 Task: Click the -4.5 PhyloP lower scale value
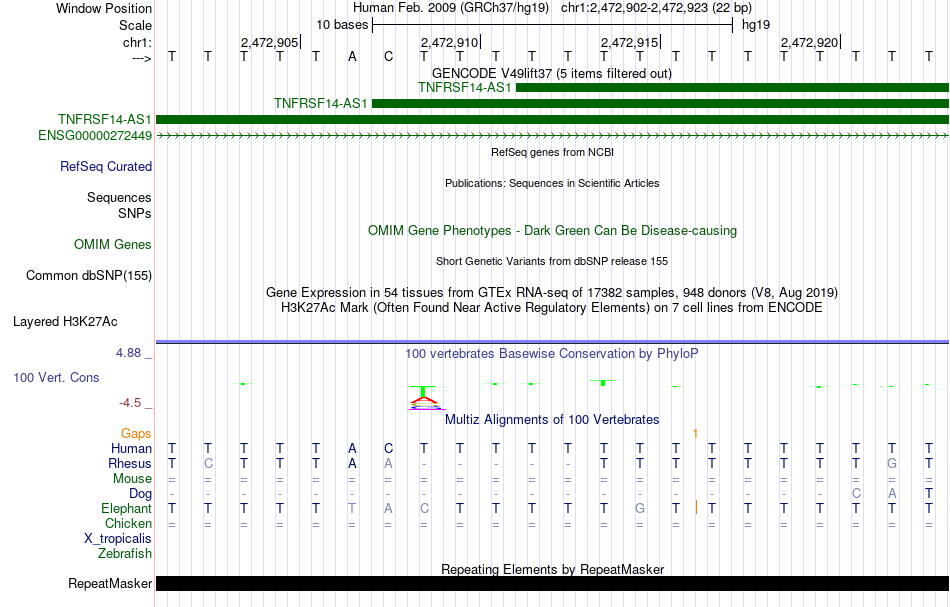(x=130, y=403)
